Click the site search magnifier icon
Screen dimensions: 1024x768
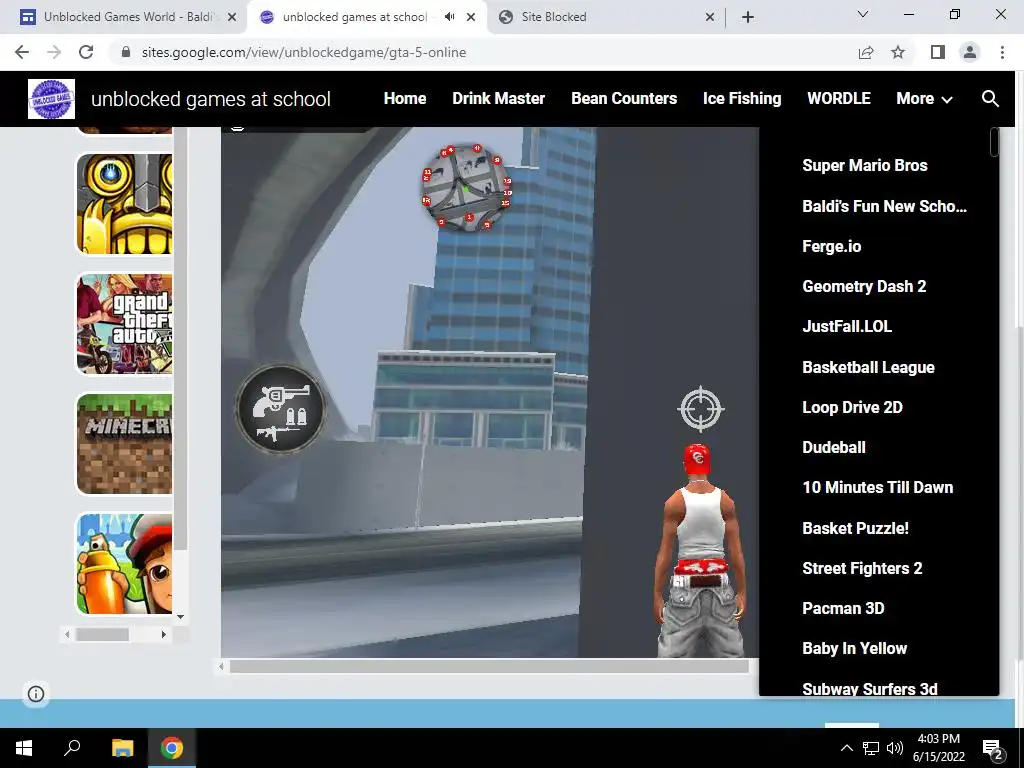click(x=990, y=99)
